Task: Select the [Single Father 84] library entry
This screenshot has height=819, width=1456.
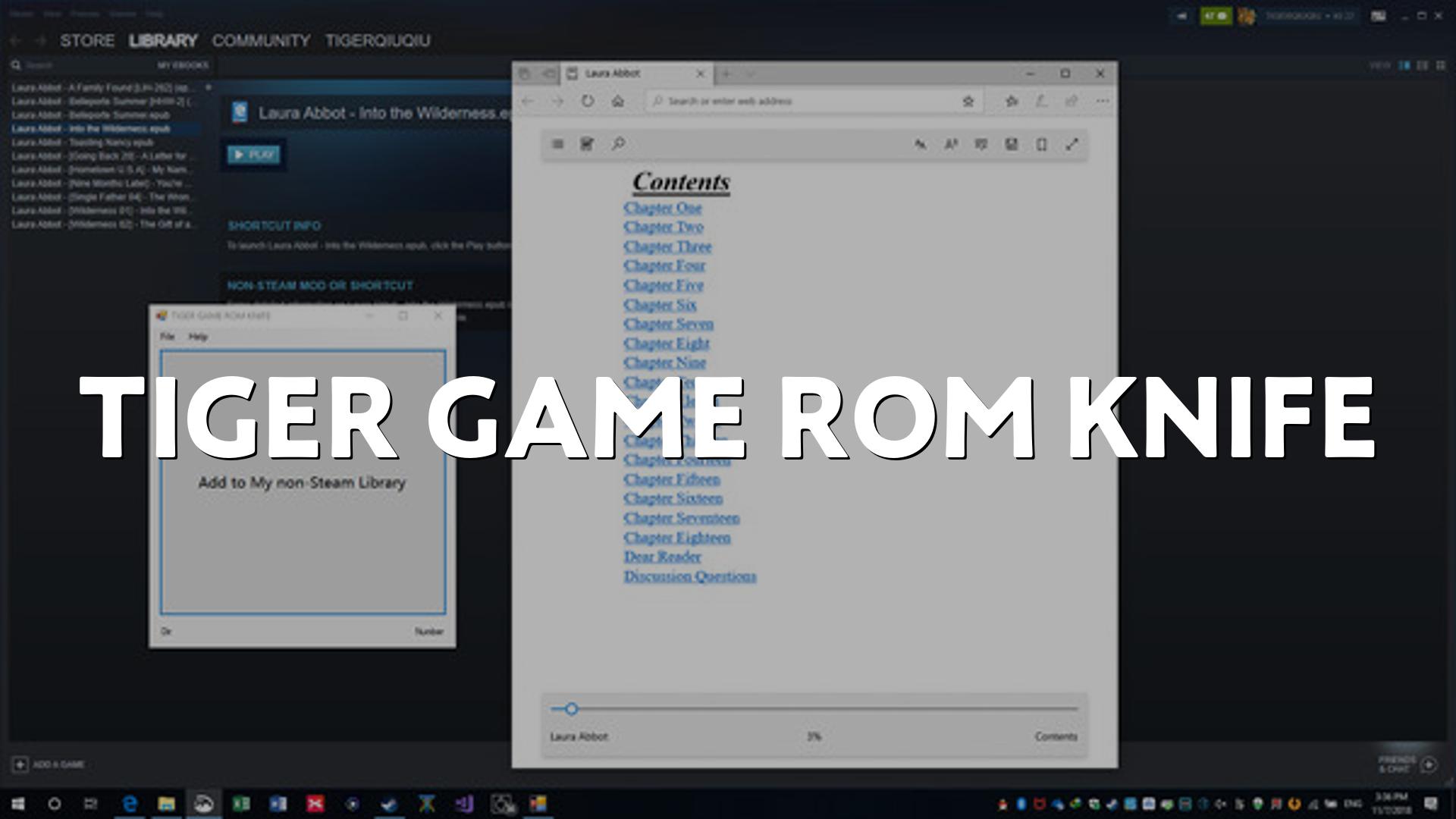Action: (105, 197)
